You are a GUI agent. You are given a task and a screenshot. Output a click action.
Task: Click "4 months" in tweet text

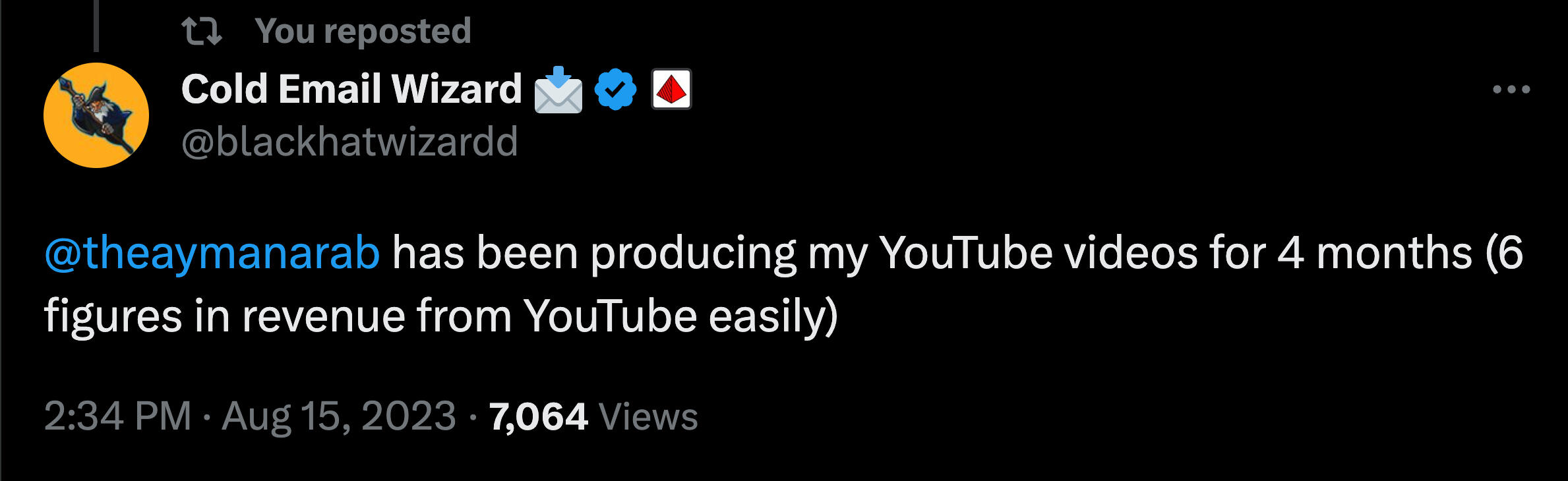tap(1375, 253)
